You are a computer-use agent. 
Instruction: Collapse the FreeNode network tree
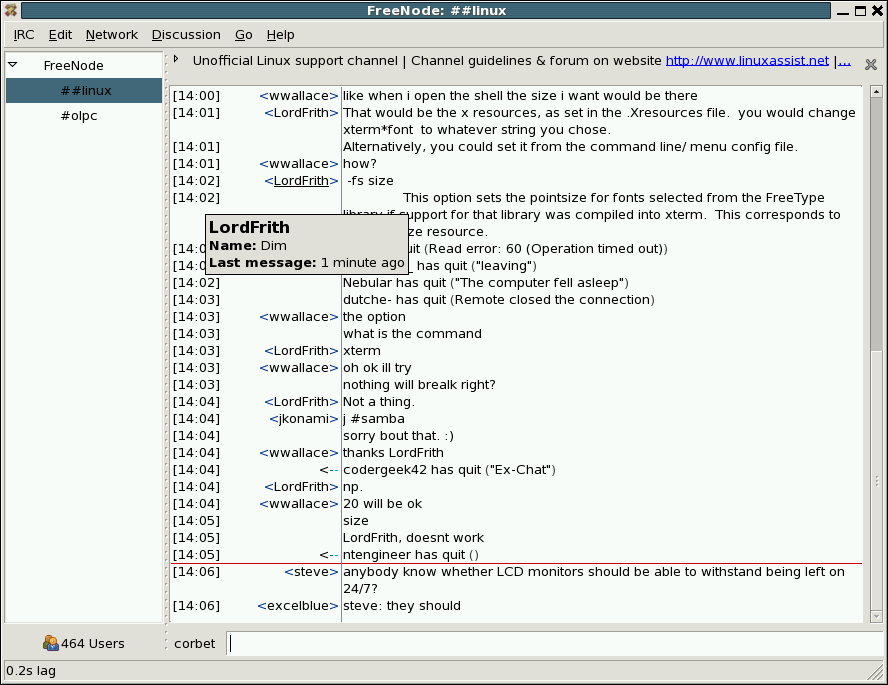point(12,65)
